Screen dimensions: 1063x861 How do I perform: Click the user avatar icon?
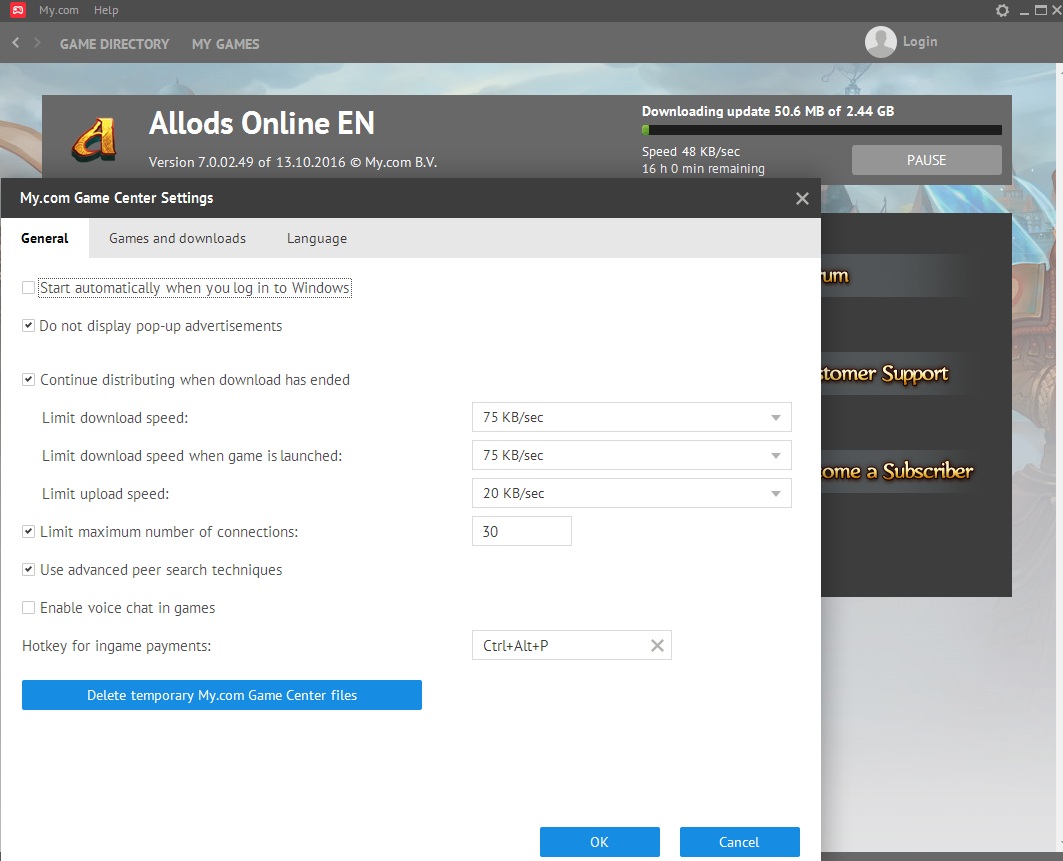(881, 42)
